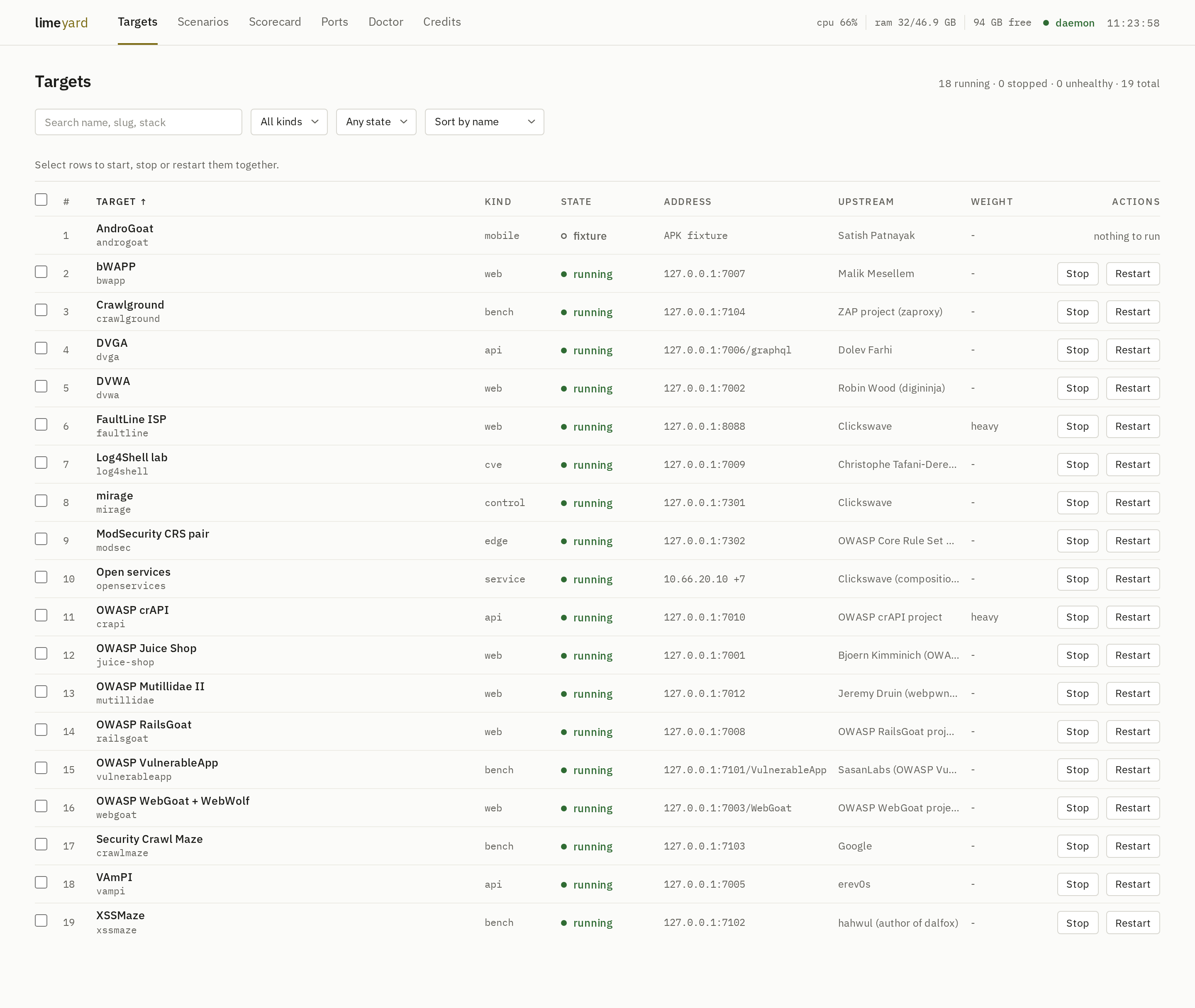Restart OWASP RailsGoat
This screenshot has height=1008, width=1195.
click(x=1133, y=732)
